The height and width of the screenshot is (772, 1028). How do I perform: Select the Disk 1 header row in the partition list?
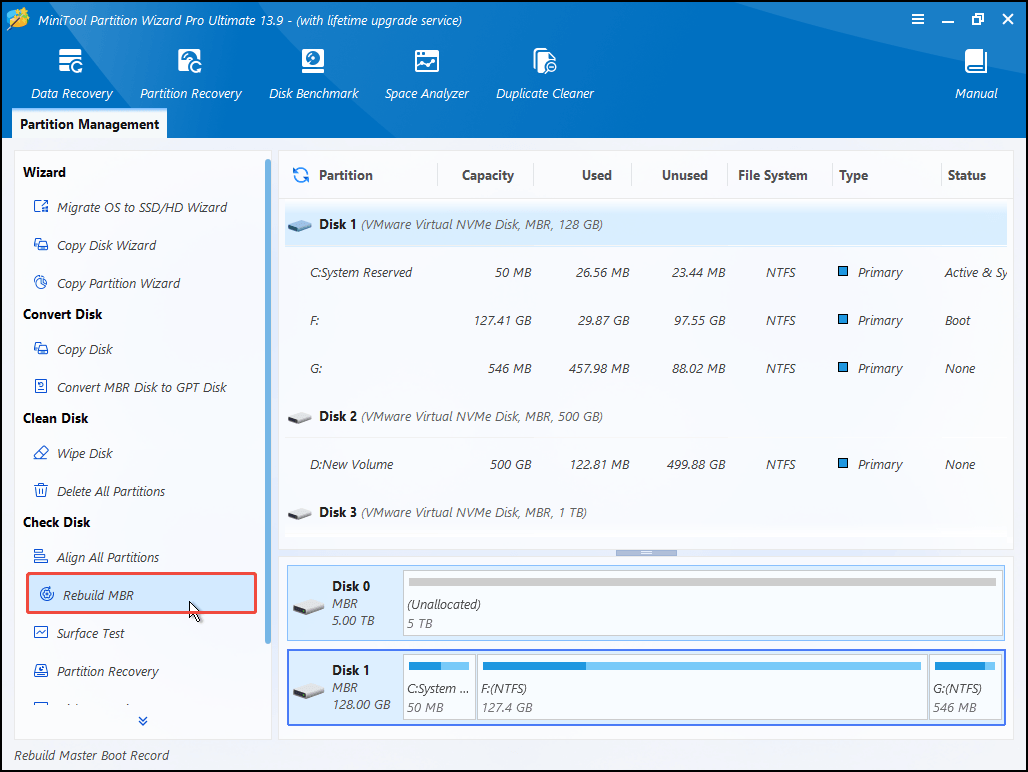646,225
